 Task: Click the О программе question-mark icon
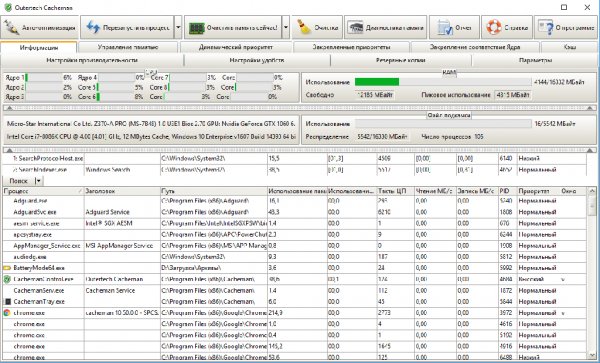(x=546, y=28)
